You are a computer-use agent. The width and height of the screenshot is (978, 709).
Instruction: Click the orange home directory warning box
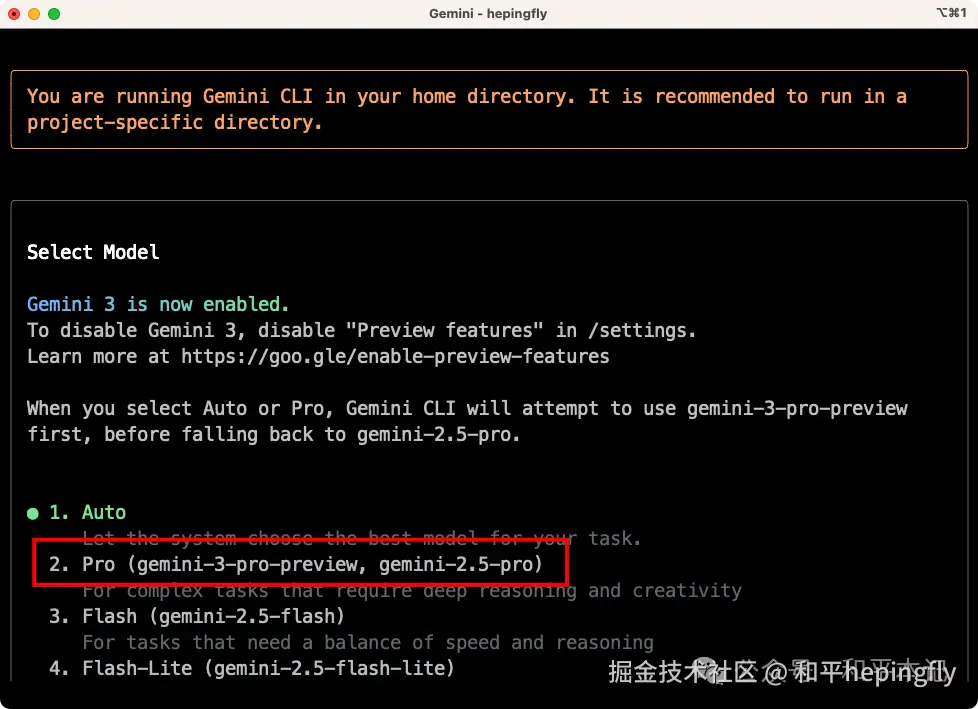(488, 109)
